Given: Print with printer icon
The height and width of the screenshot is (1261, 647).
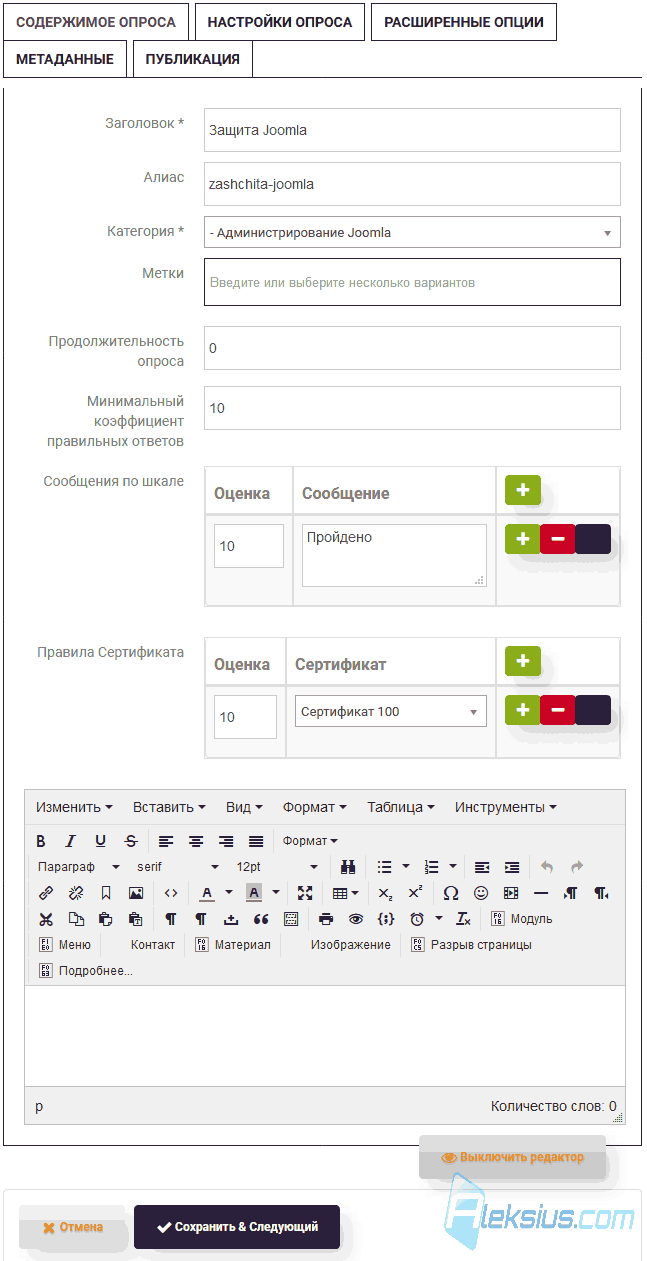Looking at the screenshot, I should pyautogui.click(x=326, y=919).
